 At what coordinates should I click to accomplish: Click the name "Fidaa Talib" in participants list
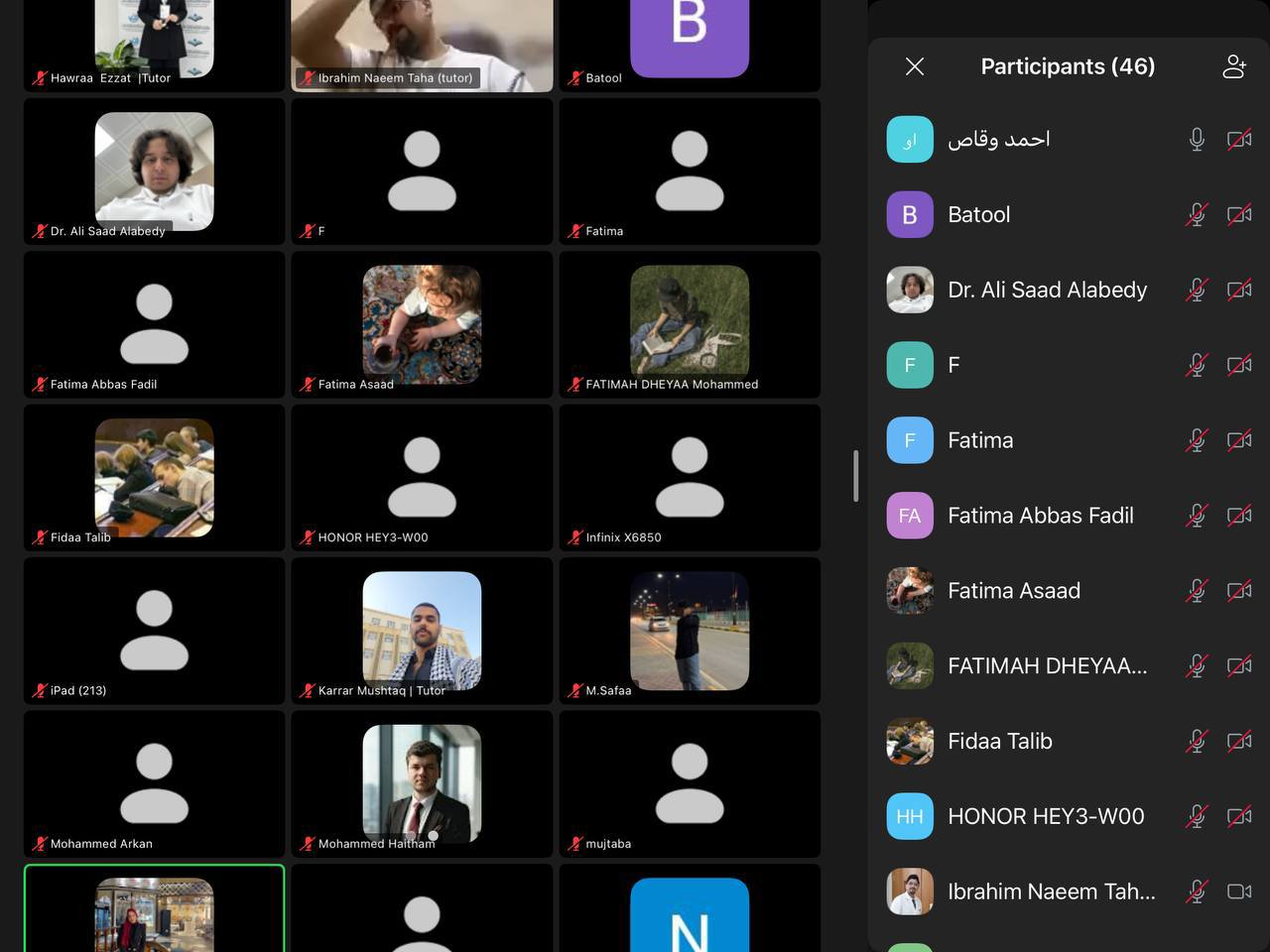[1000, 742]
